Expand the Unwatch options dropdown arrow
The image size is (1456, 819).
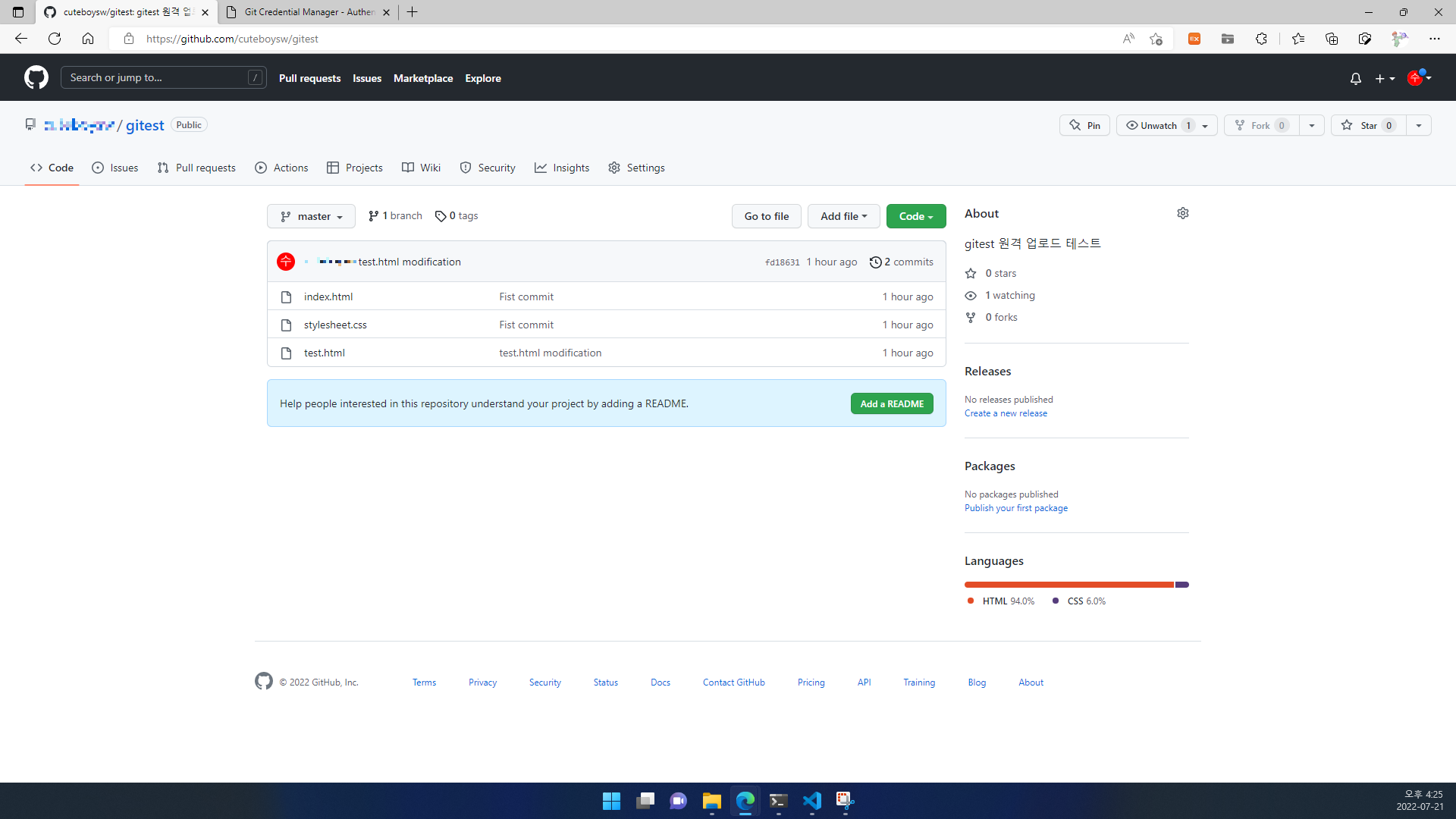pyautogui.click(x=1205, y=126)
